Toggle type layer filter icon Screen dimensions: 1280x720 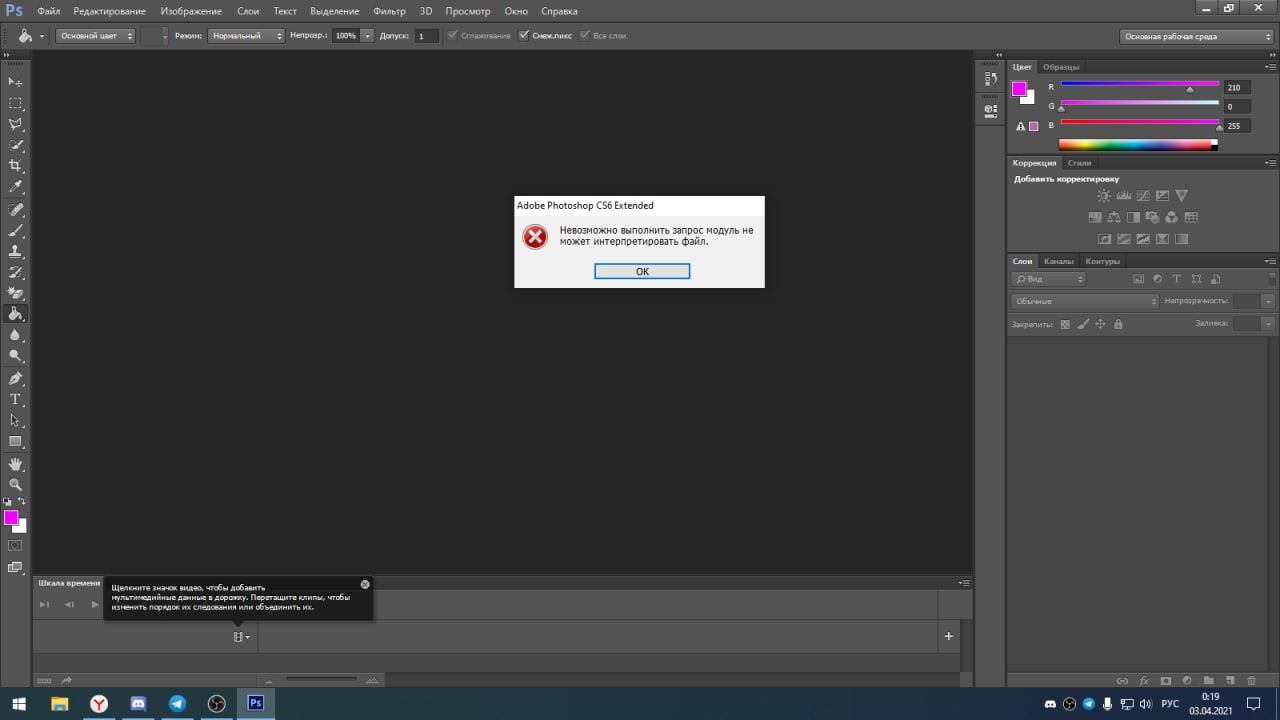coord(1177,279)
